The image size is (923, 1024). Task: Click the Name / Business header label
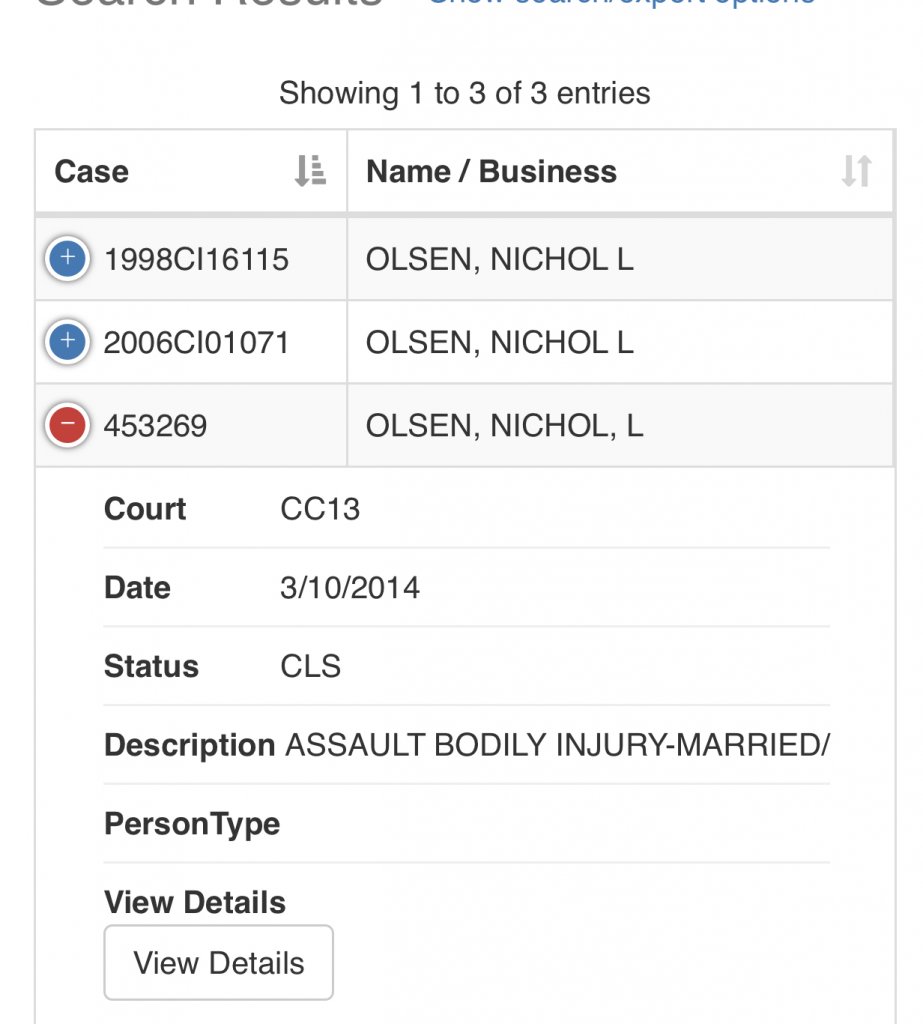(491, 171)
